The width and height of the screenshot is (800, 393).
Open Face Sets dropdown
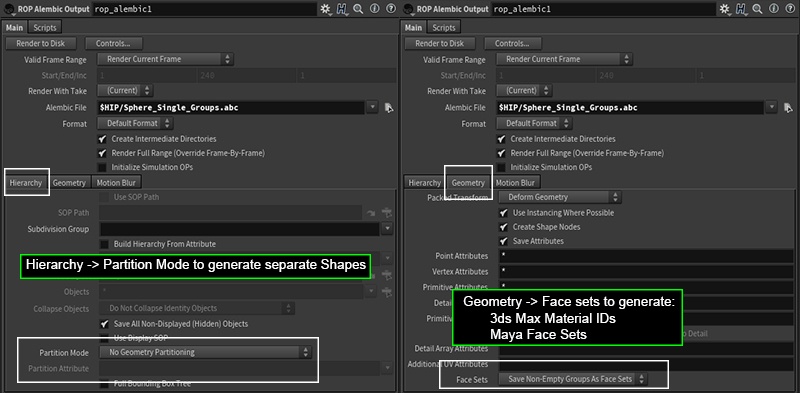574,379
